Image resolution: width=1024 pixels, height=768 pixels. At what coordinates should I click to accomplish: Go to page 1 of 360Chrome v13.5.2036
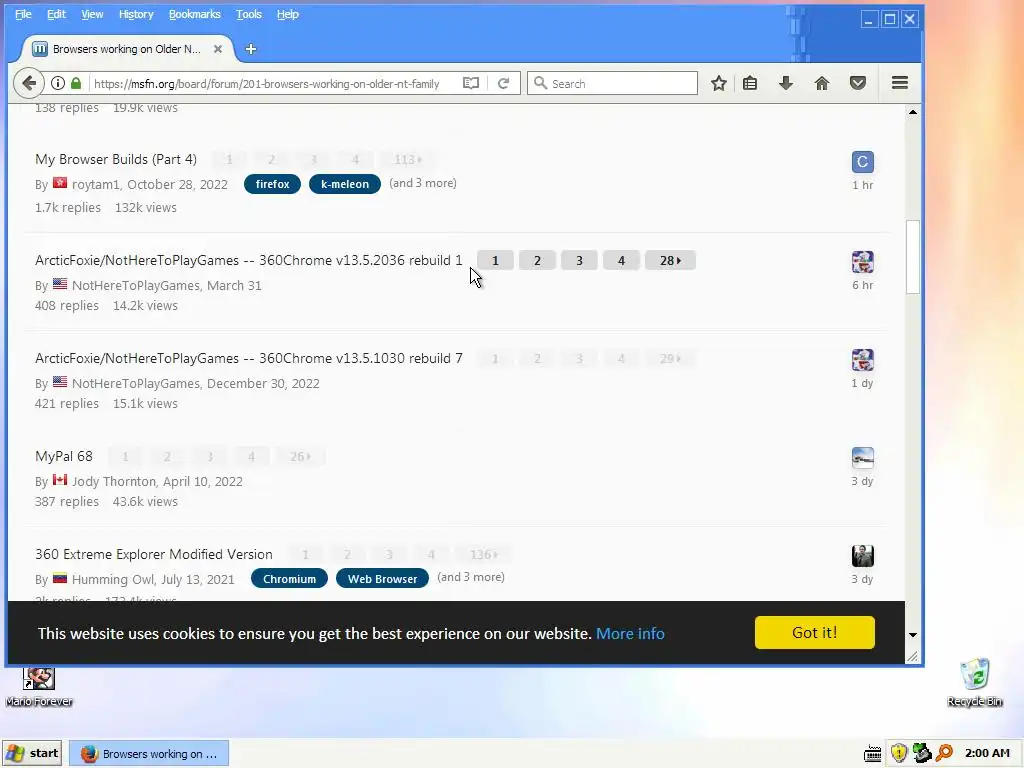(x=495, y=261)
